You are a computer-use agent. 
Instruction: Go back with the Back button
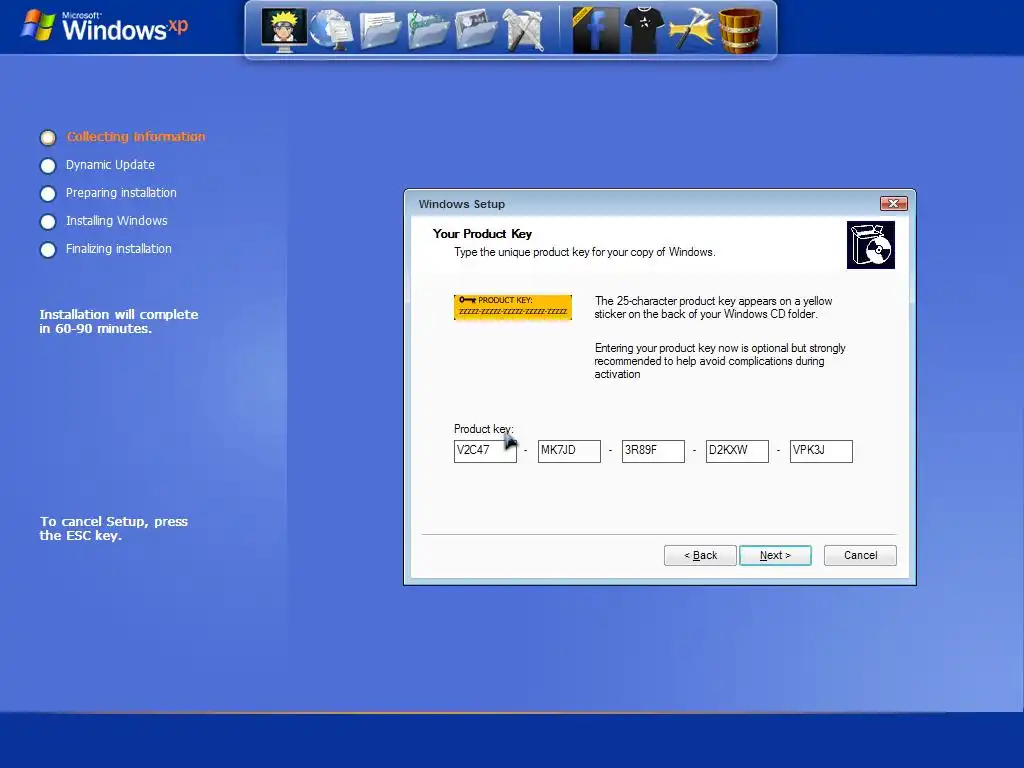700,555
